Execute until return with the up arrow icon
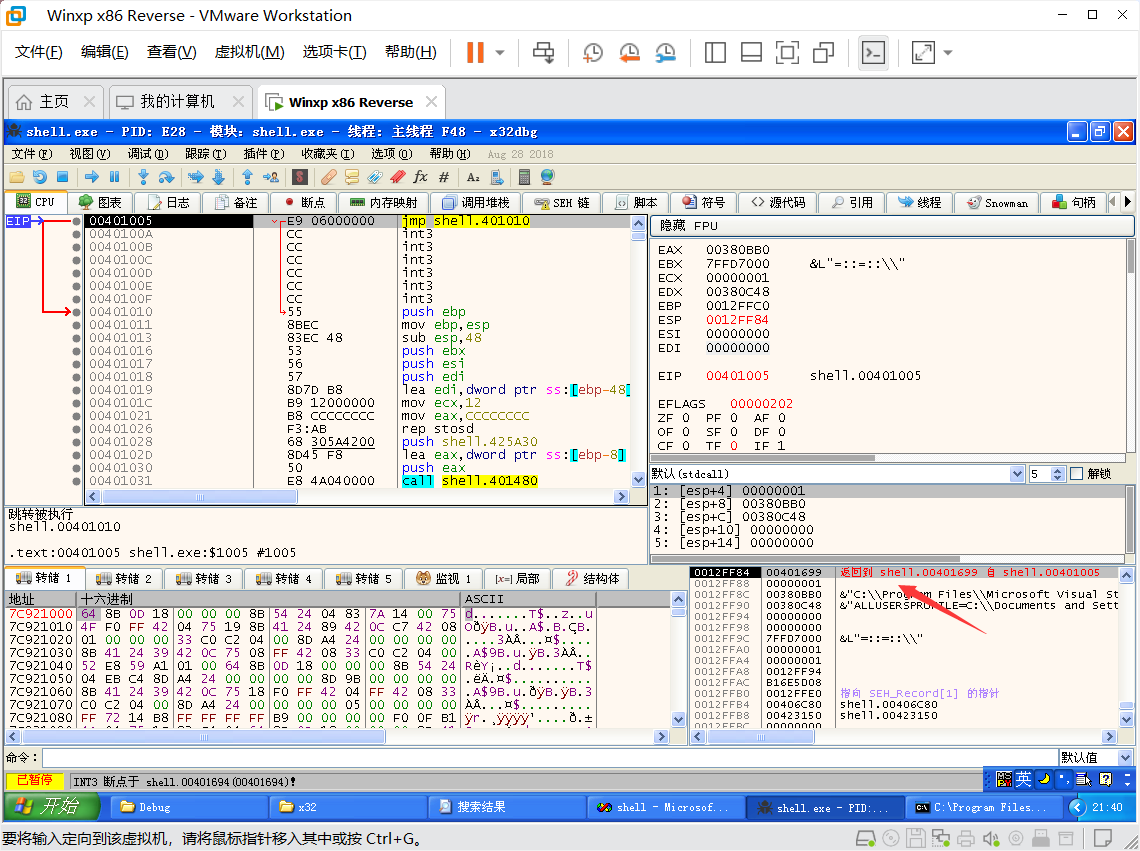The image size is (1140, 851). 247,177
